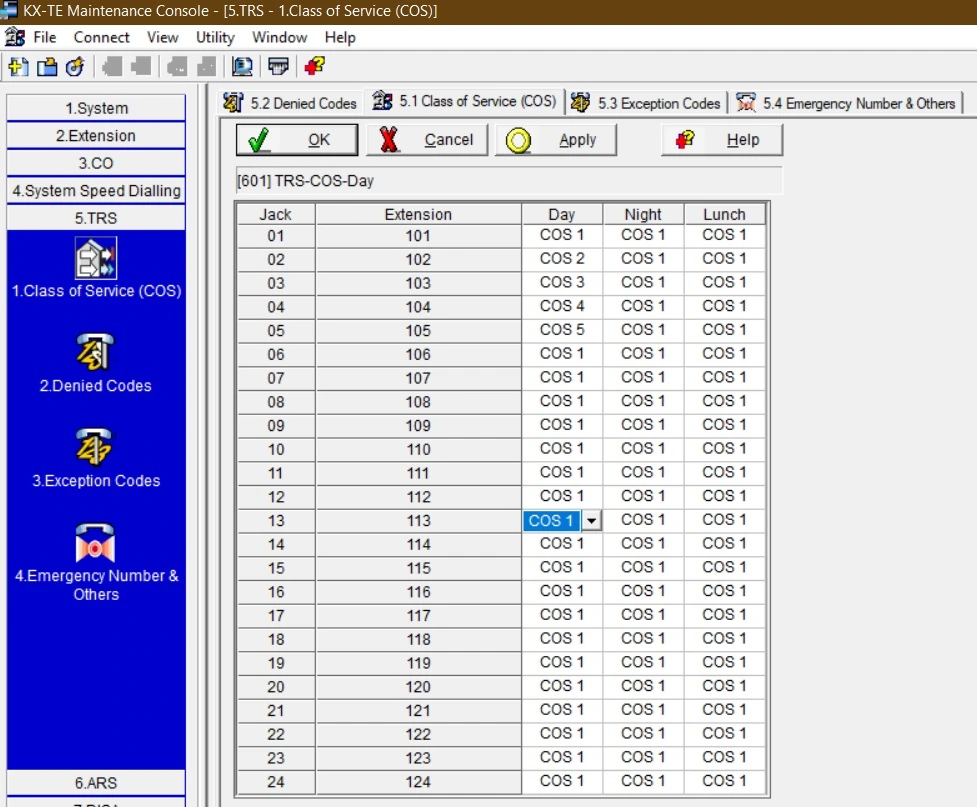Select the Night COS cell for extension 105

click(x=643, y=330)
